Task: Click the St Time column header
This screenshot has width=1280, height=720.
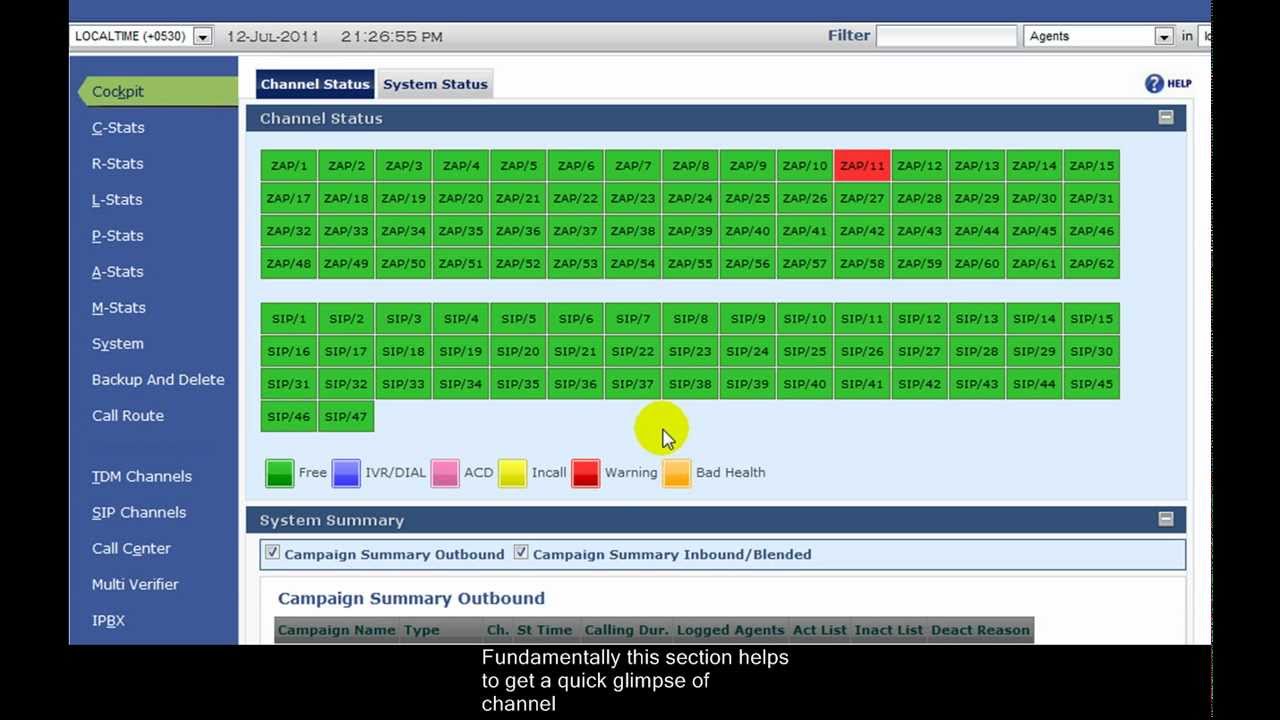Action: coord(544,630)
